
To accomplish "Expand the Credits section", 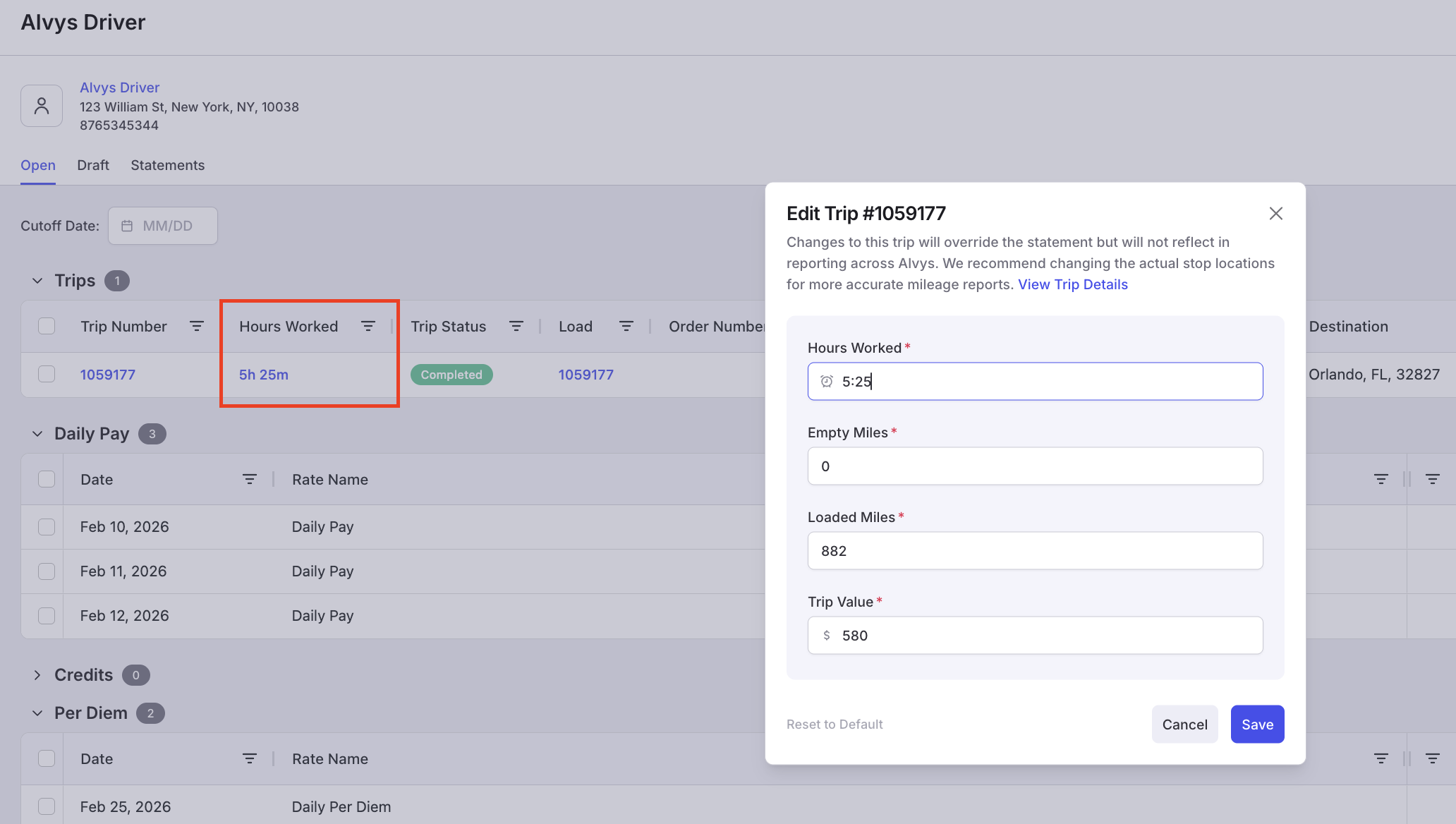I will 37,675.
